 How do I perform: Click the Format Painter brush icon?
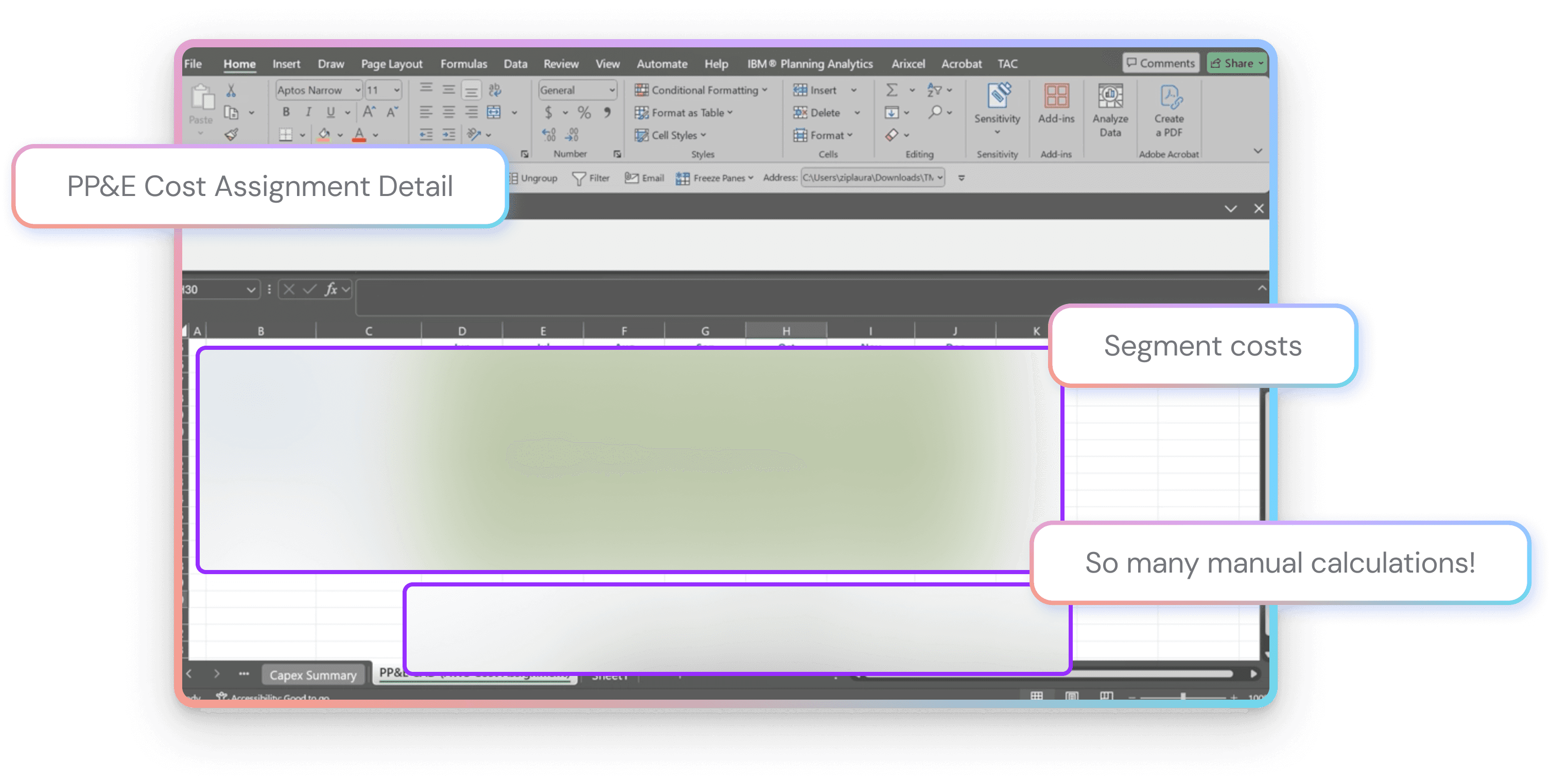click(231, 135)
